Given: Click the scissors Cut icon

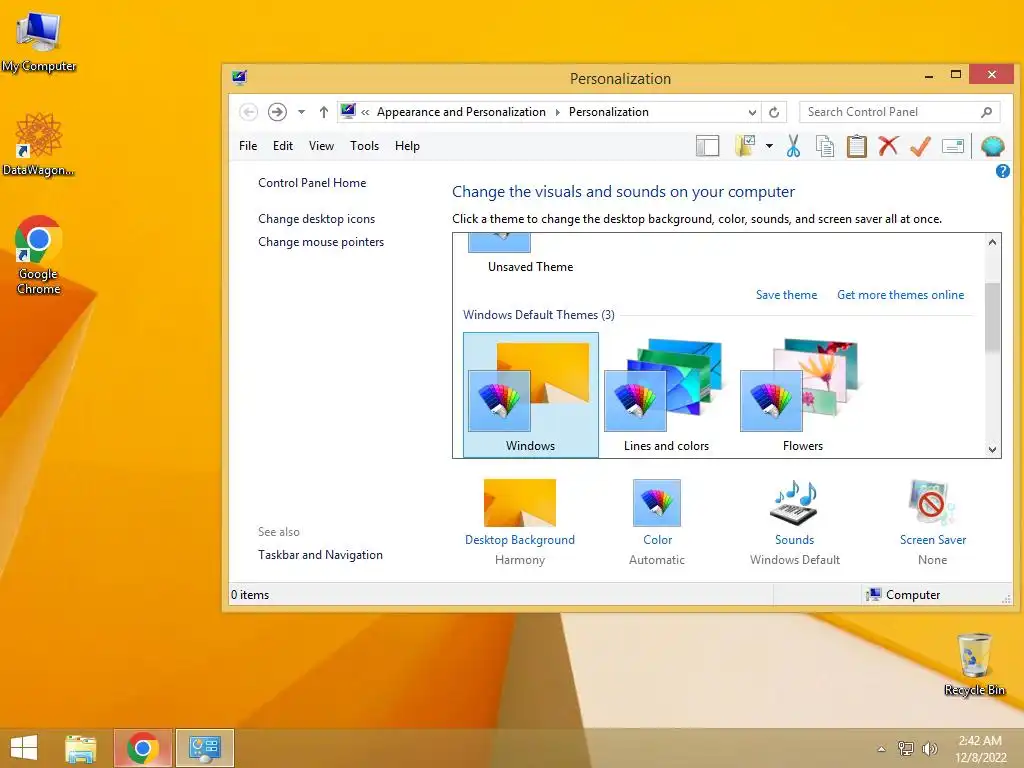Looking at the screenshot, I should (793, 146).
